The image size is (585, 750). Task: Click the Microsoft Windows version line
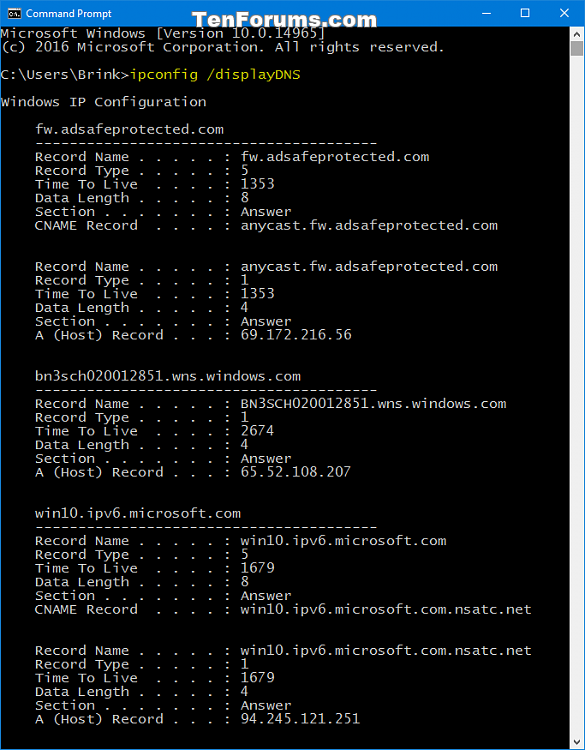(x=163, y=34)
